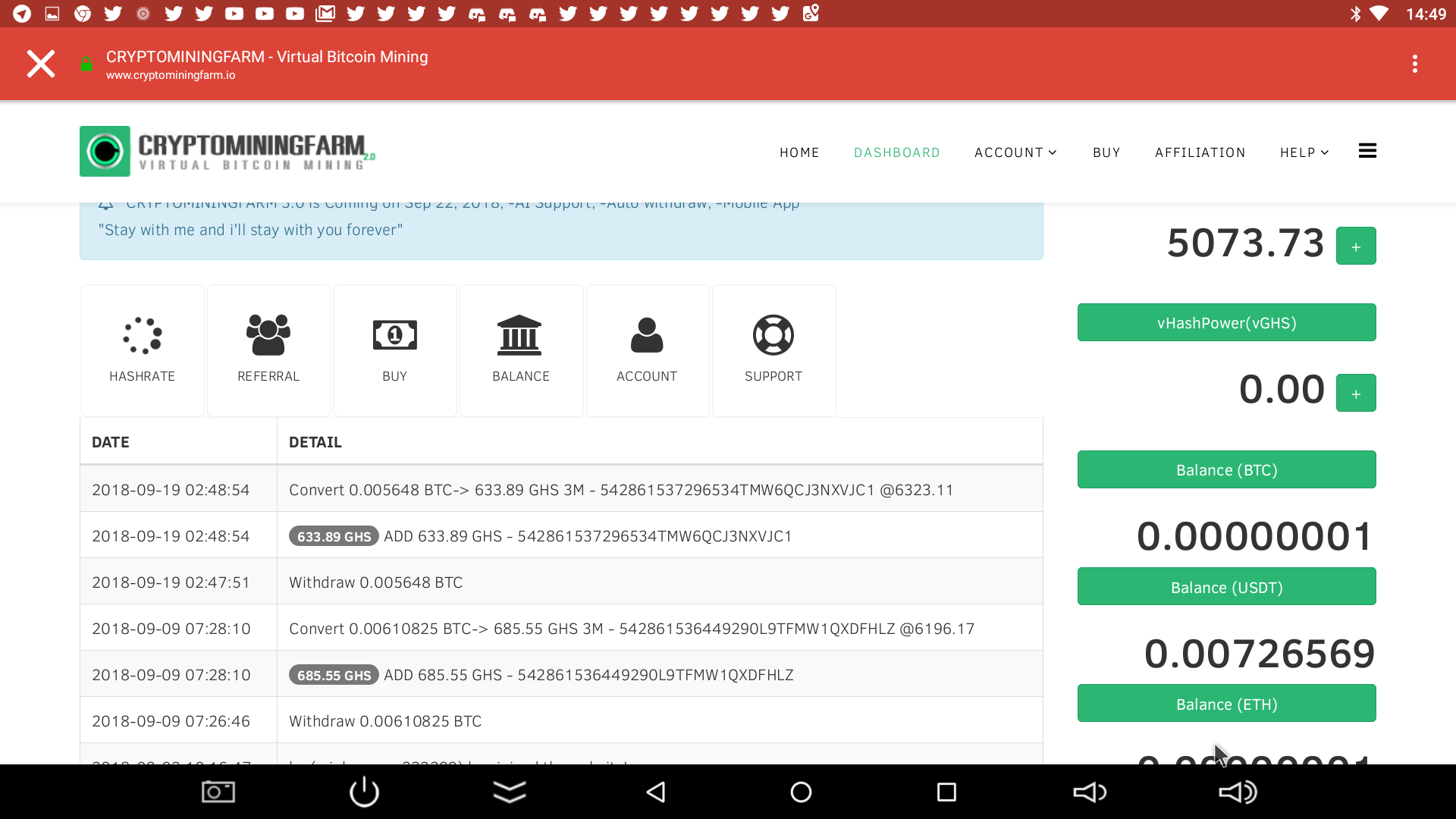Tap the volume up speaker icon

1237,792
